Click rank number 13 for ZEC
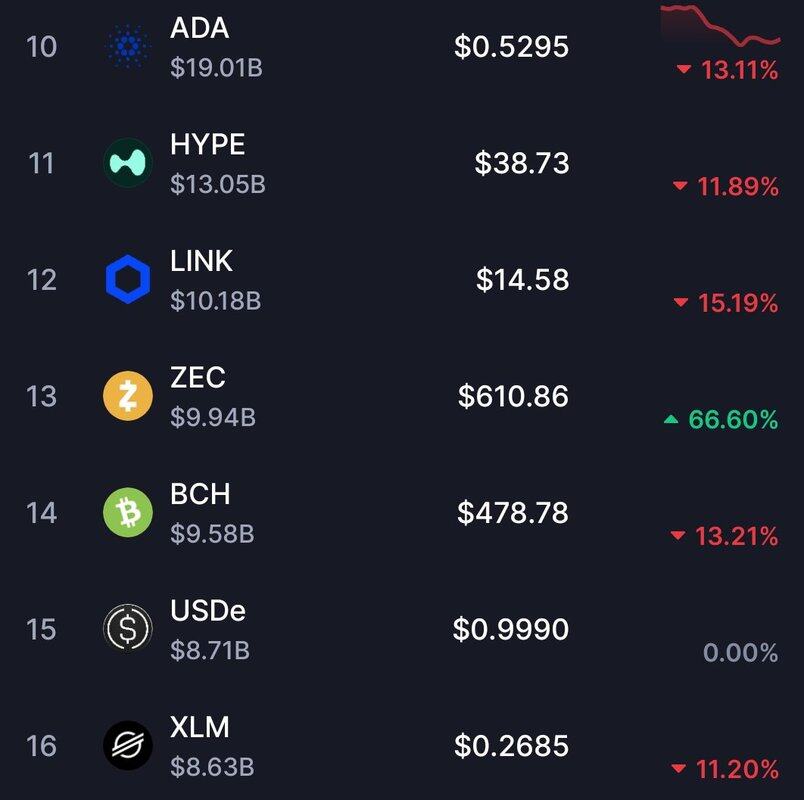The width and height of the screenshot is (804, 800). pyautogui.click(x=41, y=396)
